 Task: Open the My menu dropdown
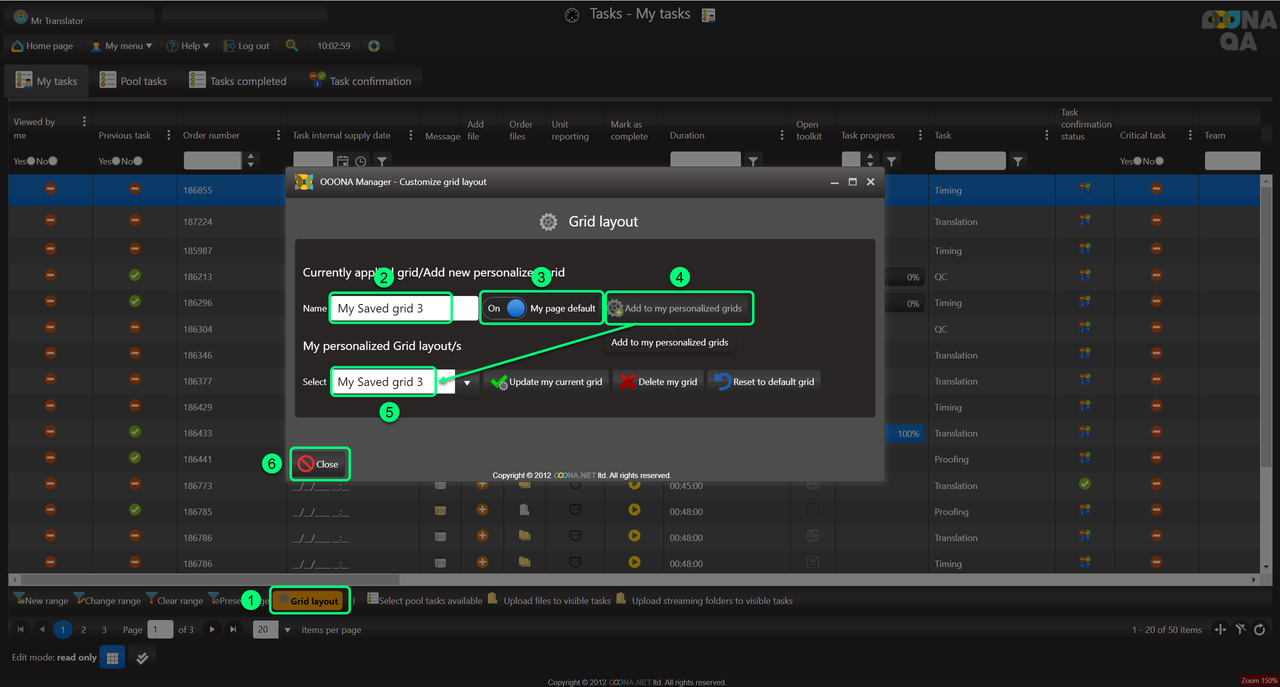(121, 46)
